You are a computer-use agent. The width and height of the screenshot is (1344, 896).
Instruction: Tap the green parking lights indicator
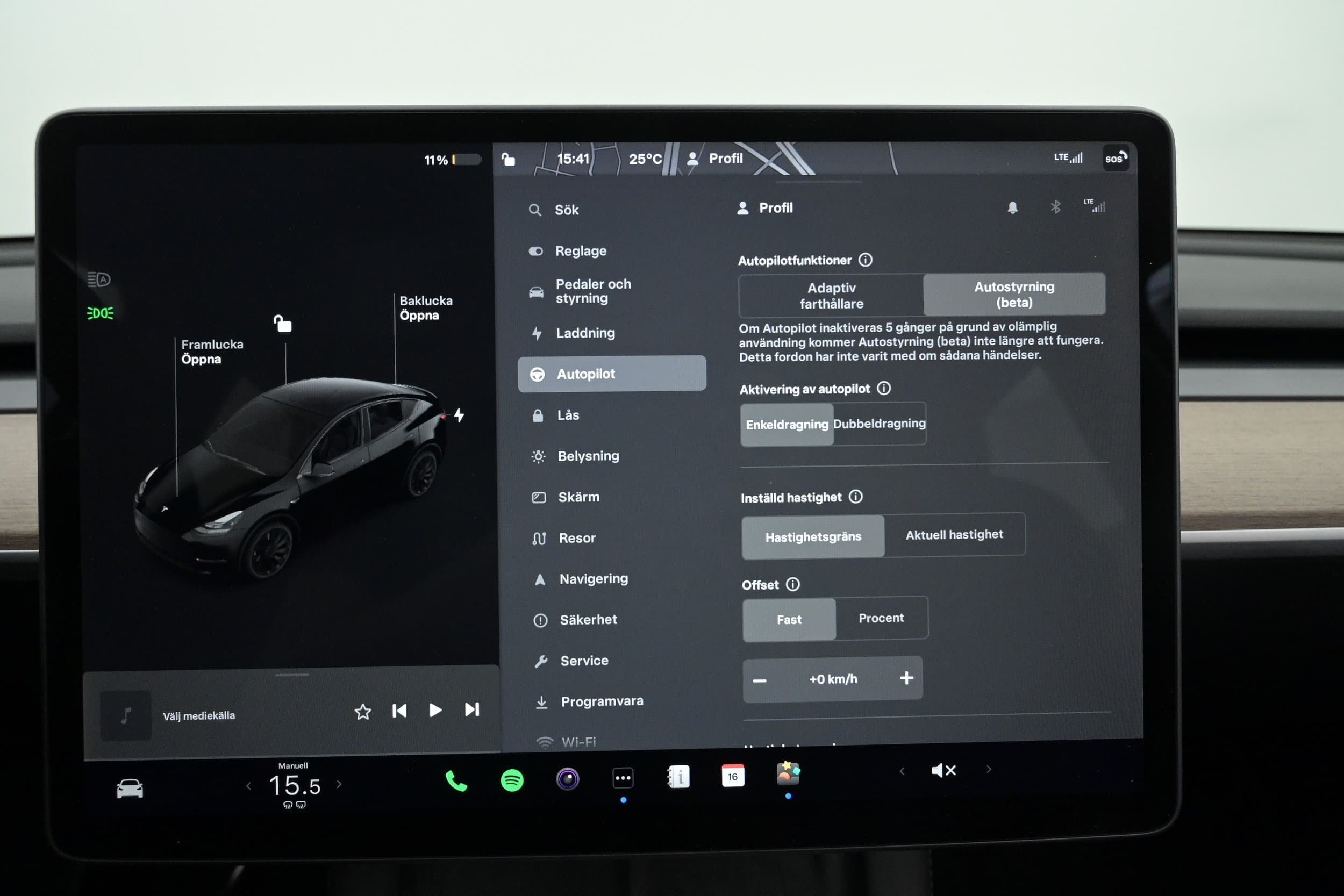pos(100,313)
